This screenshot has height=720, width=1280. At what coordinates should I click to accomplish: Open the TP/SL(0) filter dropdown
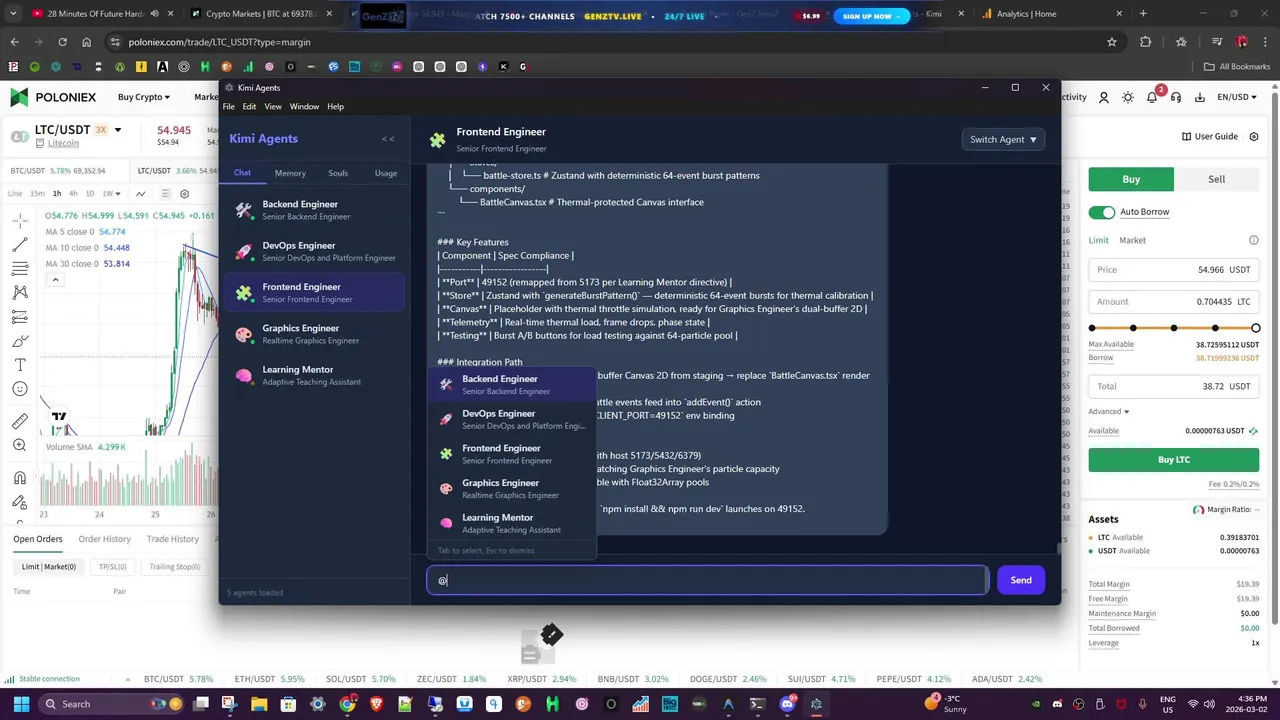pyautogui.click(x=112, y=567)
